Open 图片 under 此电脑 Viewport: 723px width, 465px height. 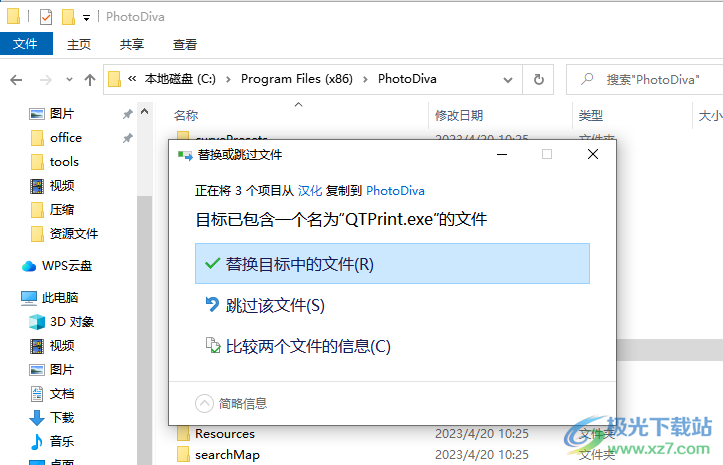click(62, 370)
